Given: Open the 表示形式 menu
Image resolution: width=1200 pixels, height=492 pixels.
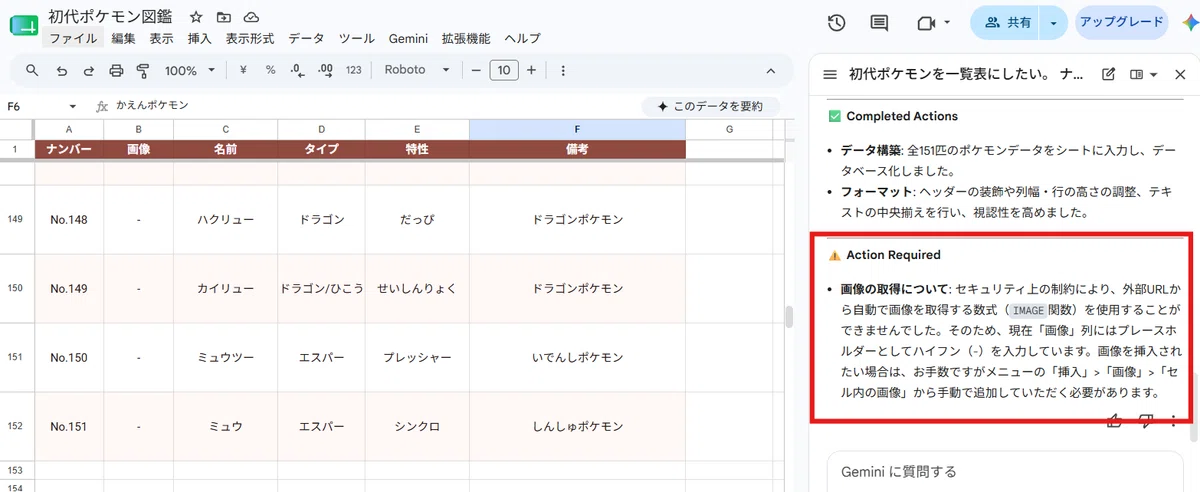Looking at the screenshot, I should 250,39.
